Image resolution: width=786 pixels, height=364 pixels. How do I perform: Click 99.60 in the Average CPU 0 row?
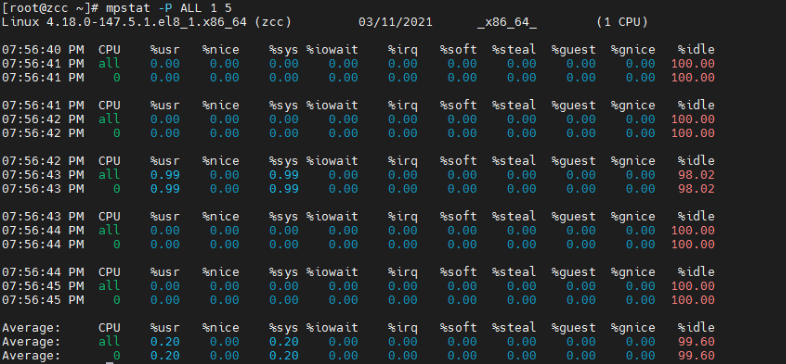pos(696,356)
